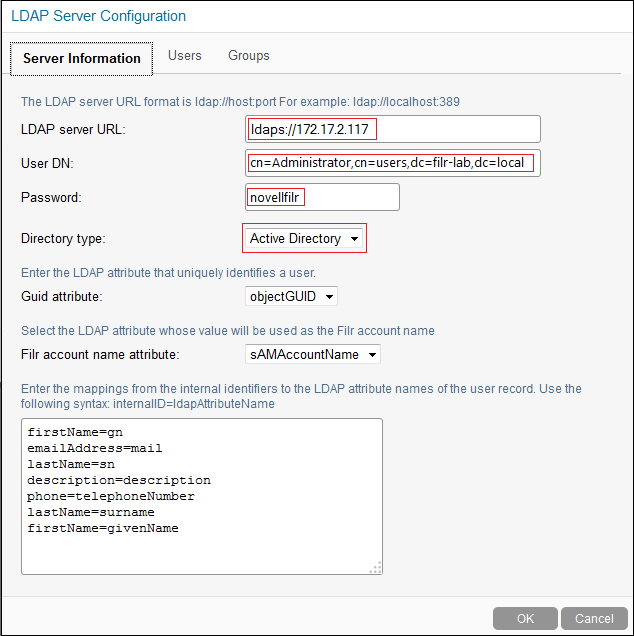The image size is (634, 636).
Task: Grab the mappings textarea resize handle
Action: click(375, 567)
